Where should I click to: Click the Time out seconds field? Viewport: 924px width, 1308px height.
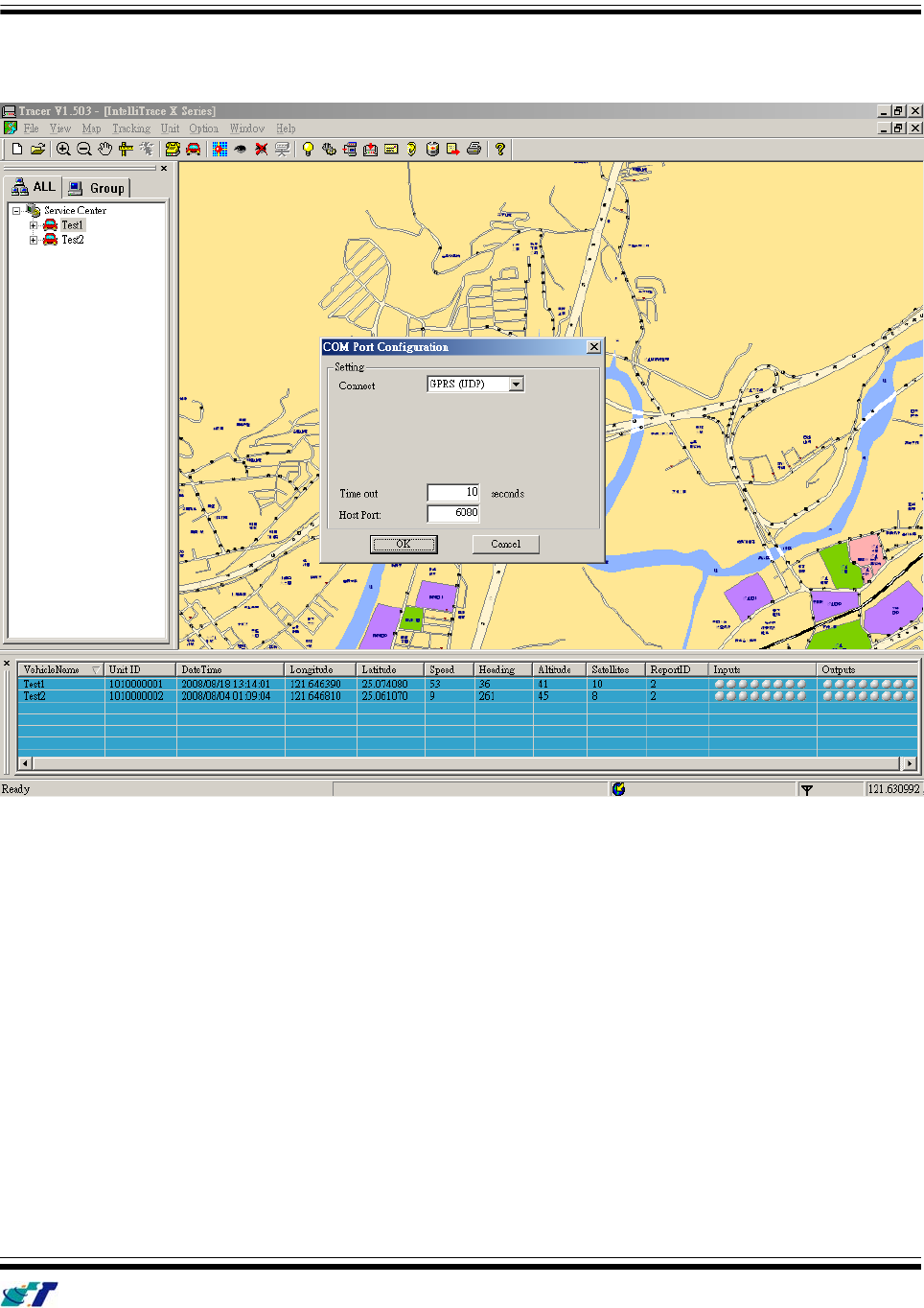(x=453, y=492)
